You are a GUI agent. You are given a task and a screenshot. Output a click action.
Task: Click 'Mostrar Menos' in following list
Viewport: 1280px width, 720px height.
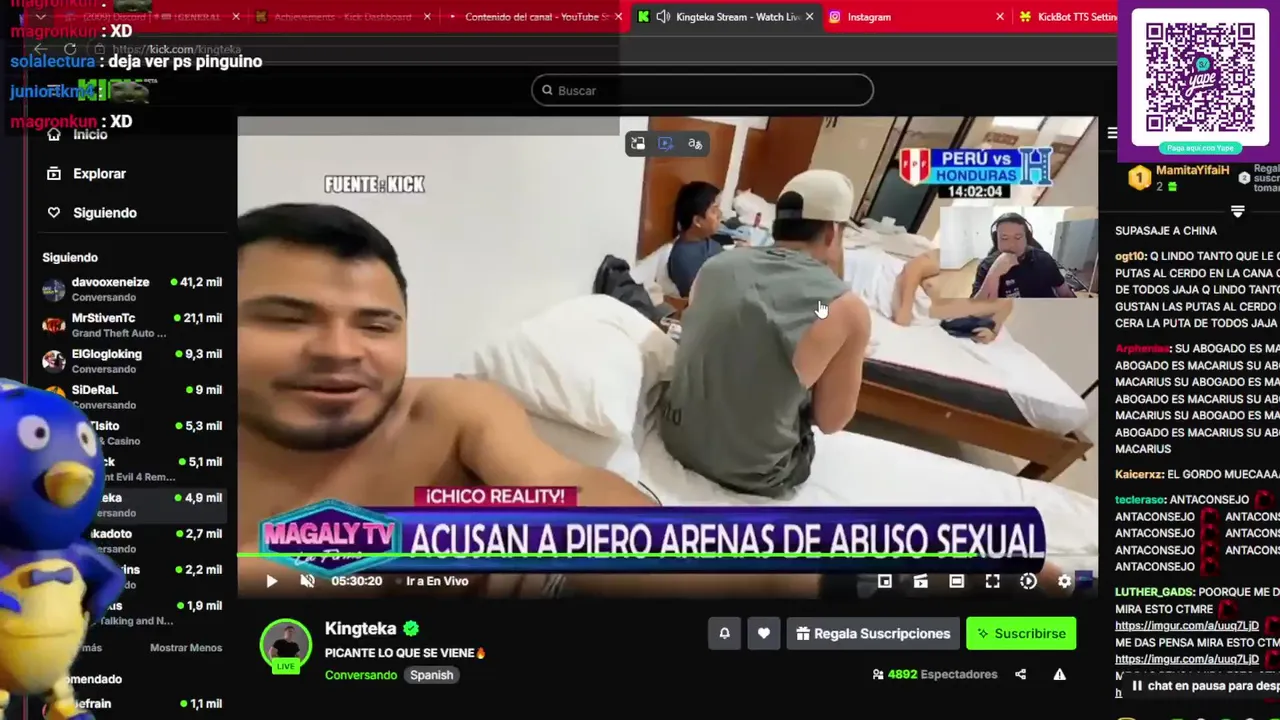[x=186, y=648]
